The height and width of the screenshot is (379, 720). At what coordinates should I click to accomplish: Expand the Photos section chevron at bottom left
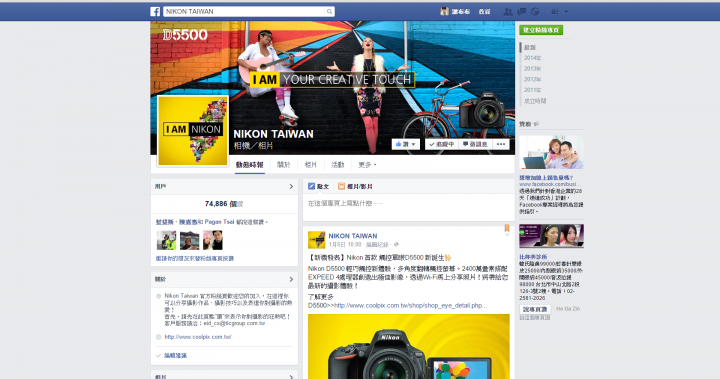[x=291, y=377]
